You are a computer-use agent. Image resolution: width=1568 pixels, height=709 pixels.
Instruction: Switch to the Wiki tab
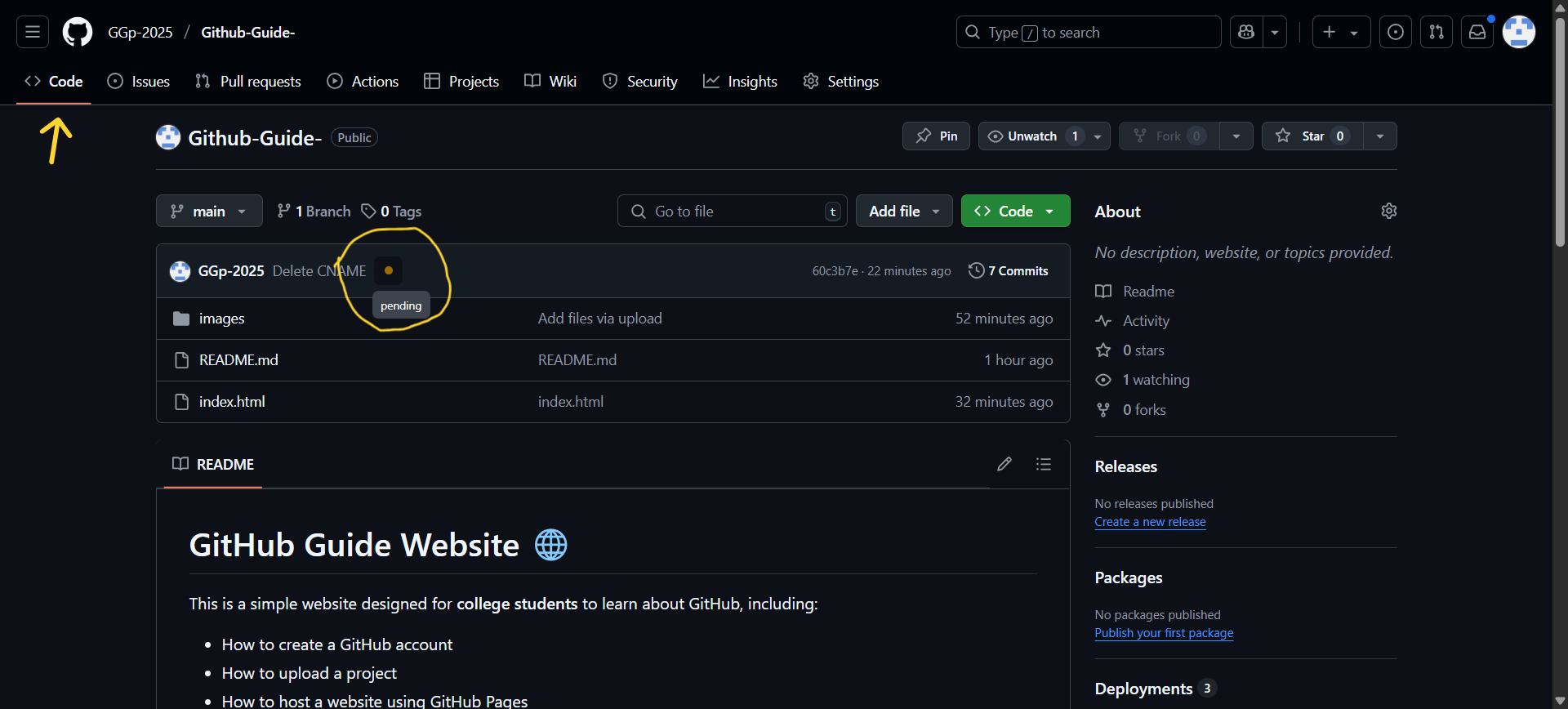point(550,81)
